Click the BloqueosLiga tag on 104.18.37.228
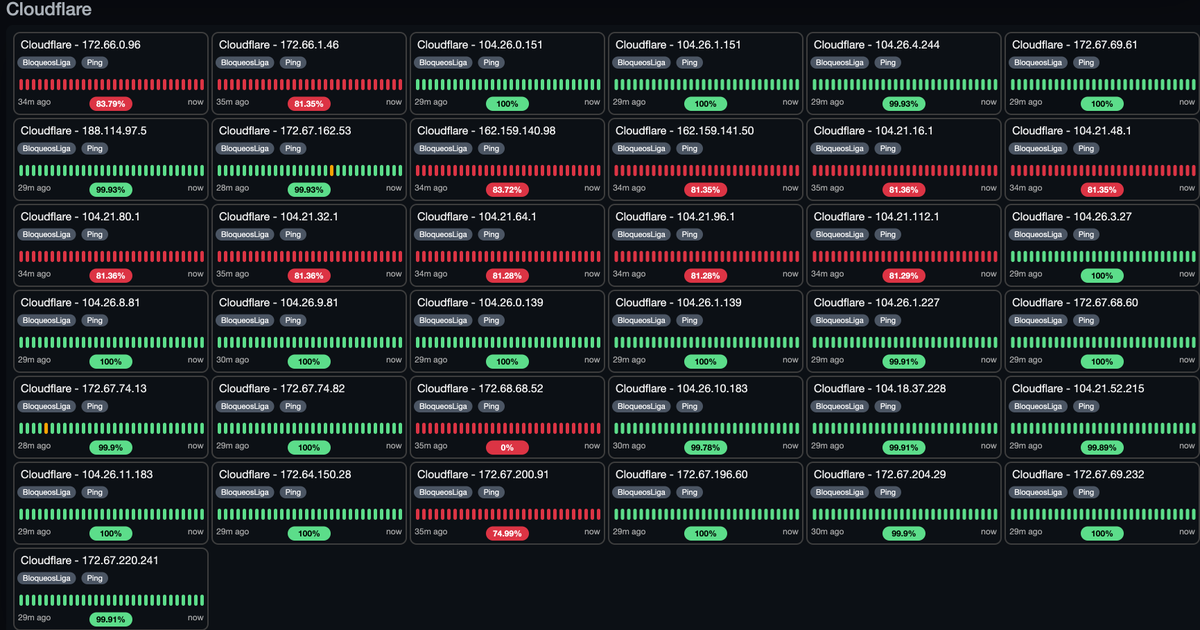 coord(841,406)
